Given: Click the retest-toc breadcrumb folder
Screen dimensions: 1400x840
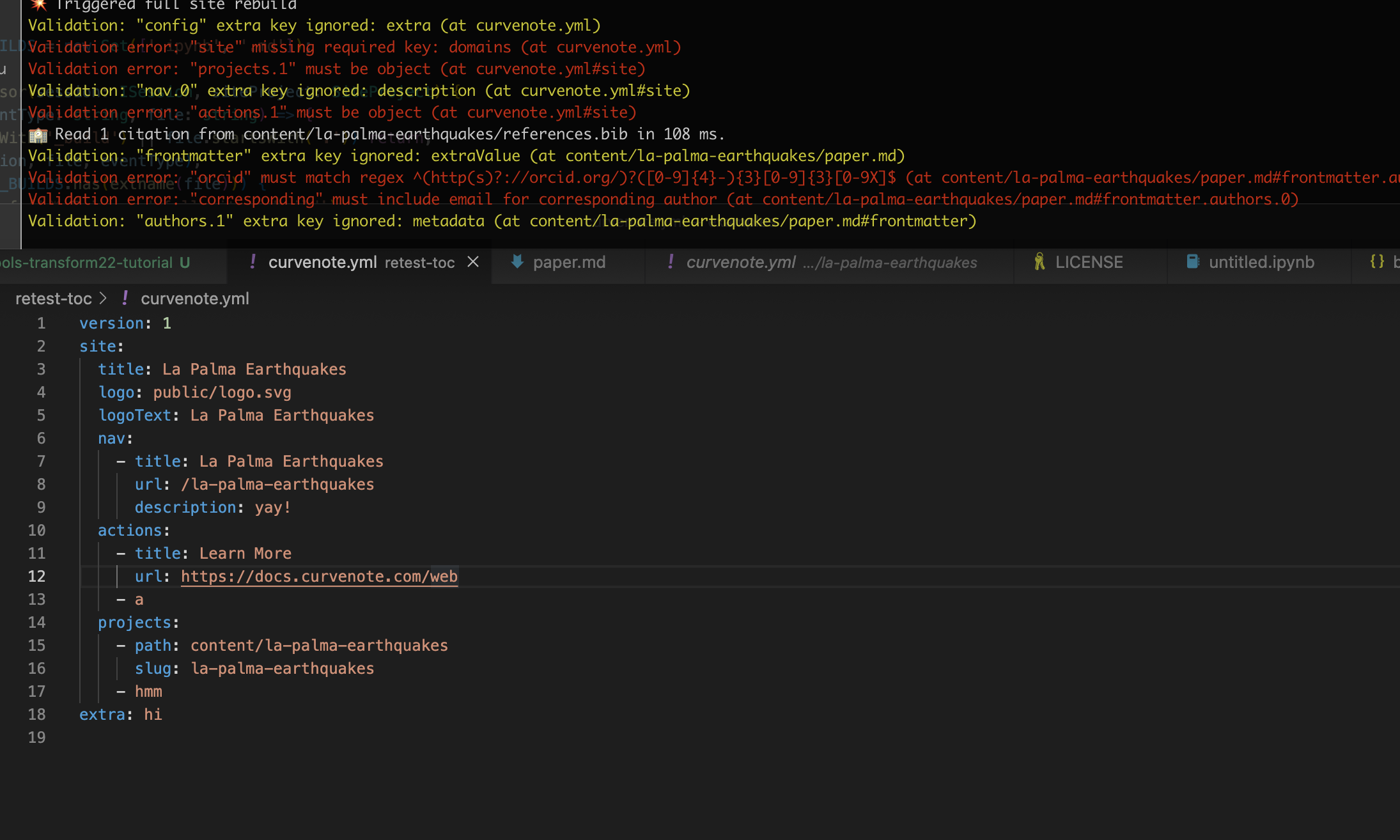Looking at the screenshot, I should [54, 299].
